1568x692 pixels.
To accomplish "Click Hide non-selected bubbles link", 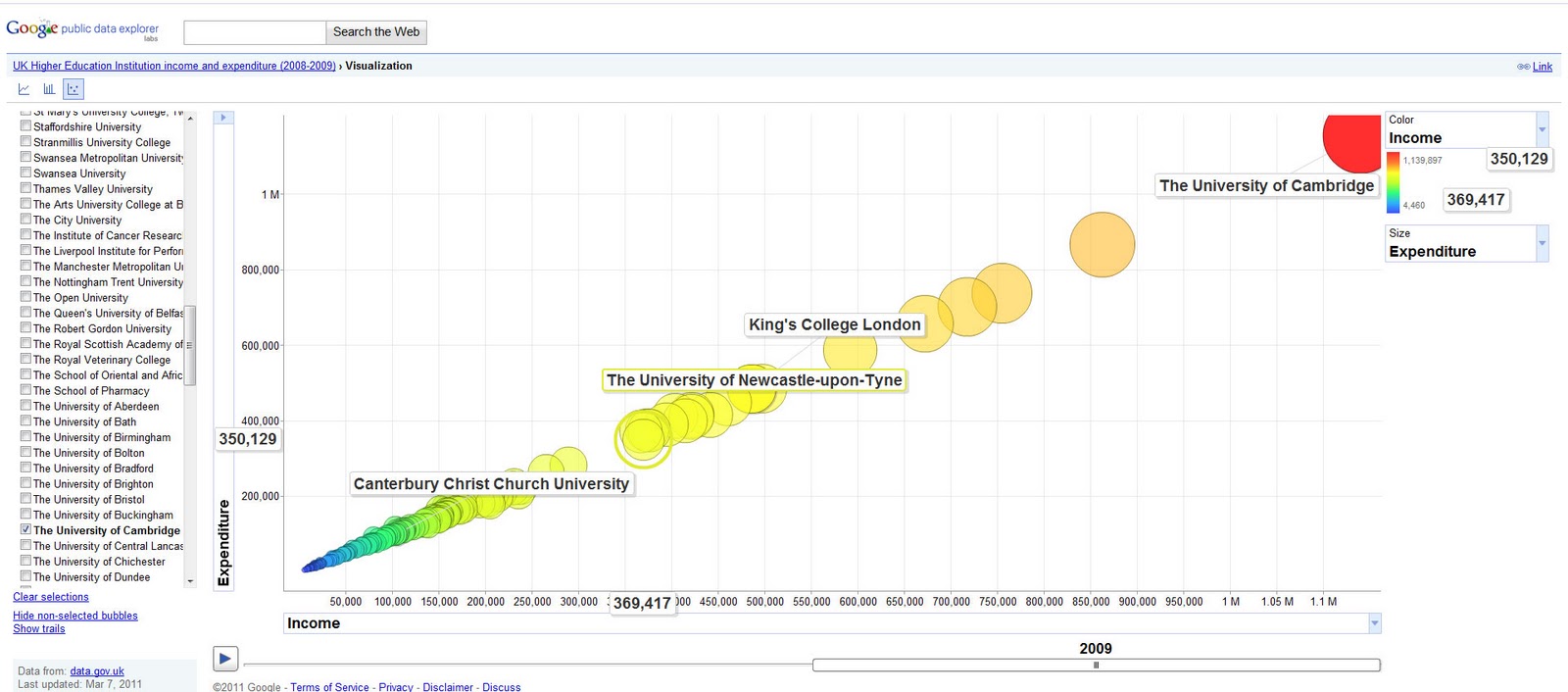I will click(75, 616).
